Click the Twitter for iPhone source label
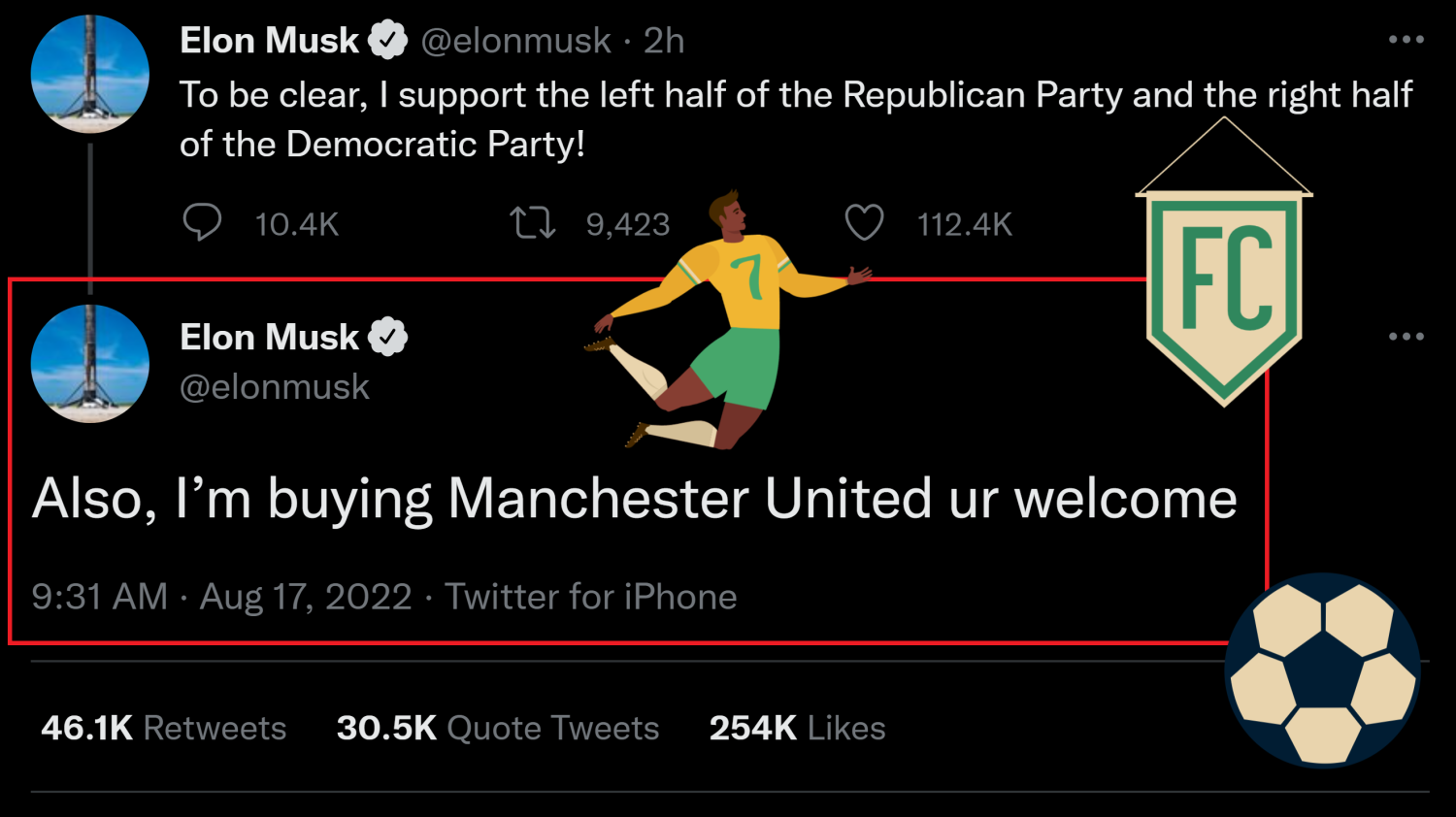The height and width of the screenshot is (817, 1456). [590, 597]
